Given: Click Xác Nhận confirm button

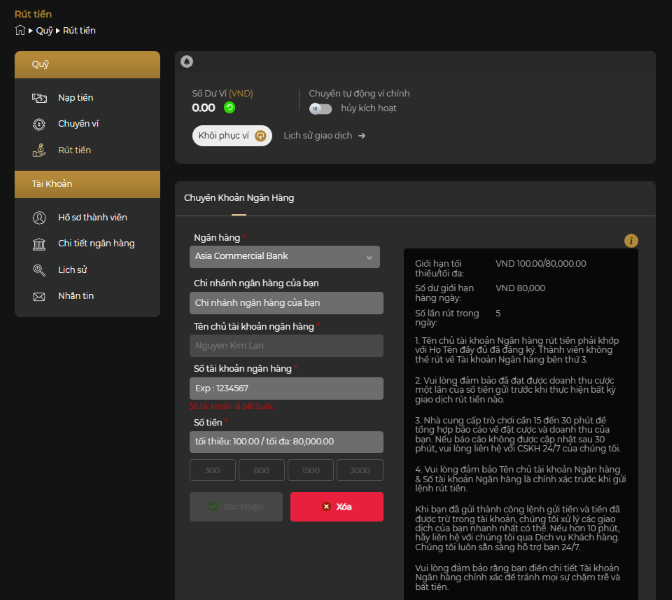Looking at the screenshot, I should coord(236,507).
